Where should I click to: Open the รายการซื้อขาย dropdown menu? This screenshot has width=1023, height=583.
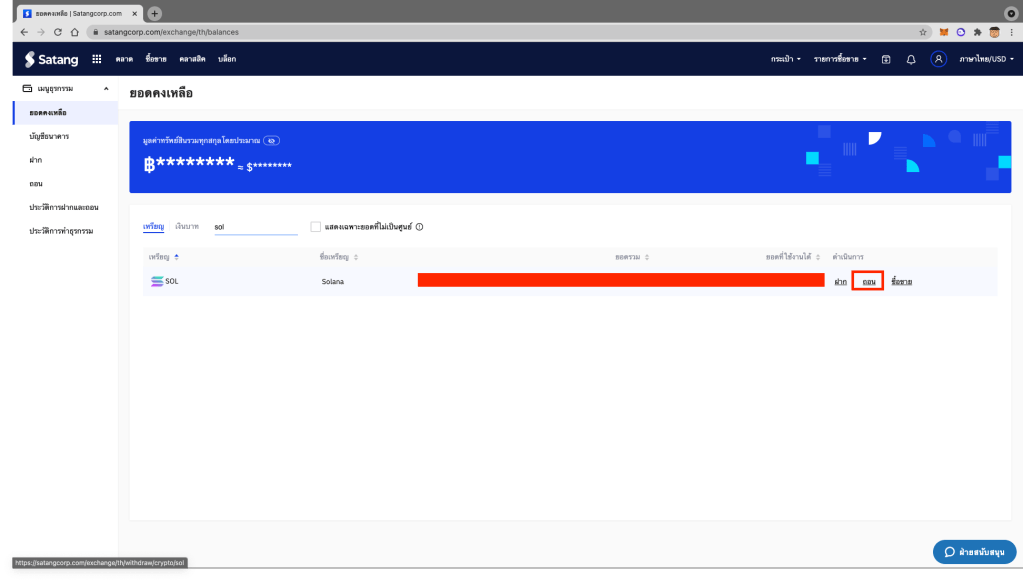[840, 59]
